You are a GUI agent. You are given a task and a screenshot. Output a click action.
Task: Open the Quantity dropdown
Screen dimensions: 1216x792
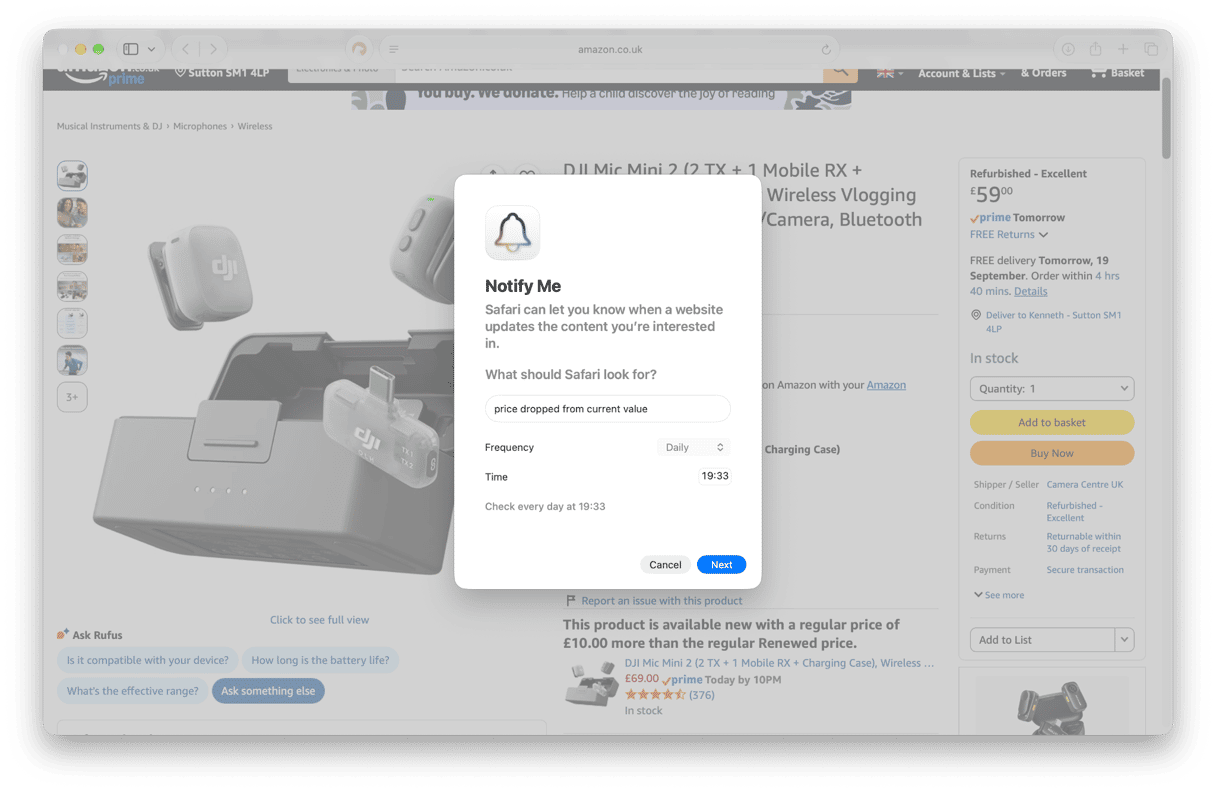pyautogui.click(x=1052, y=388)
